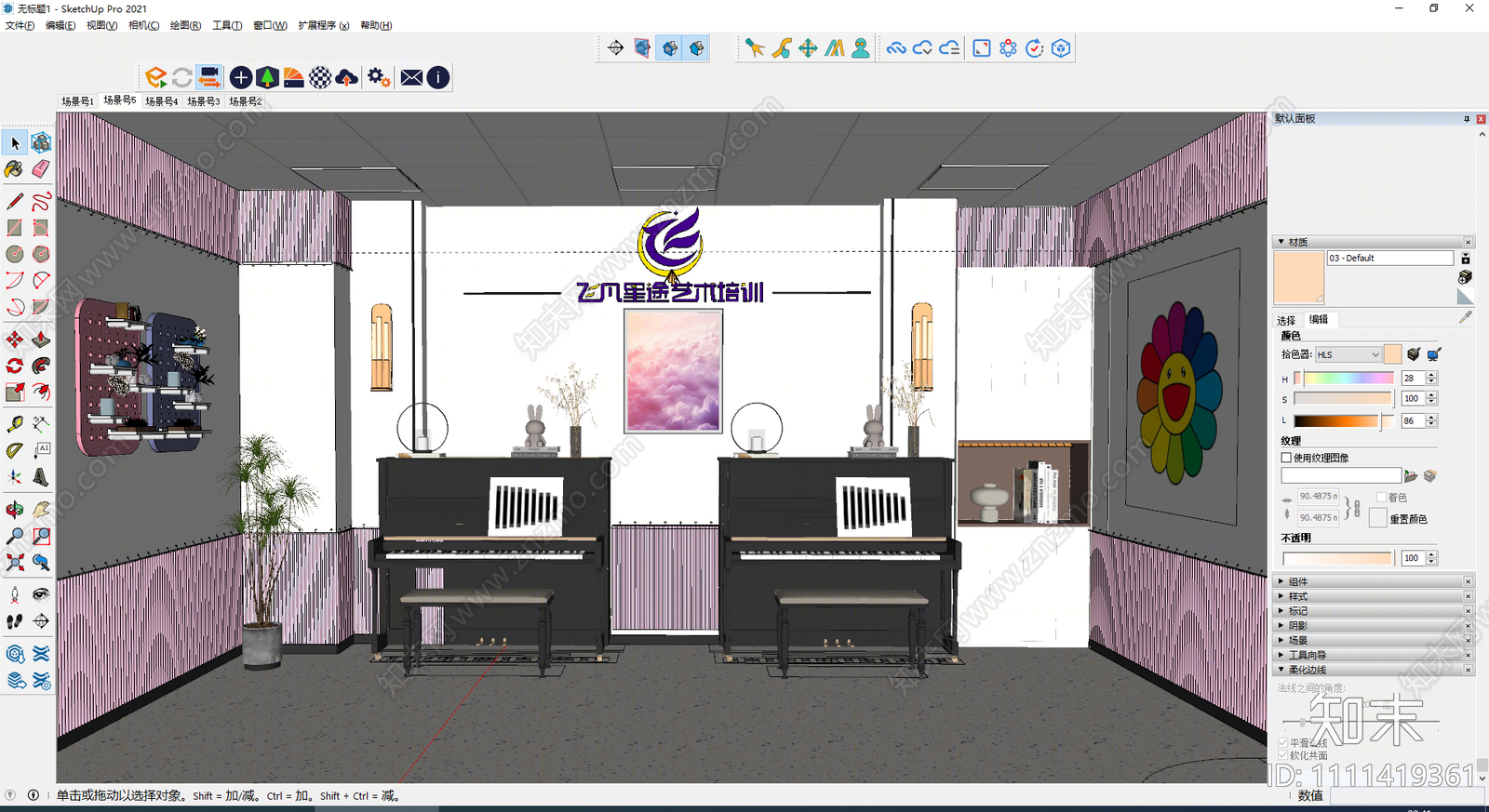Click the Enscape info icon
The width and height of the screenshot is (1489, 812).
point(438,77)
